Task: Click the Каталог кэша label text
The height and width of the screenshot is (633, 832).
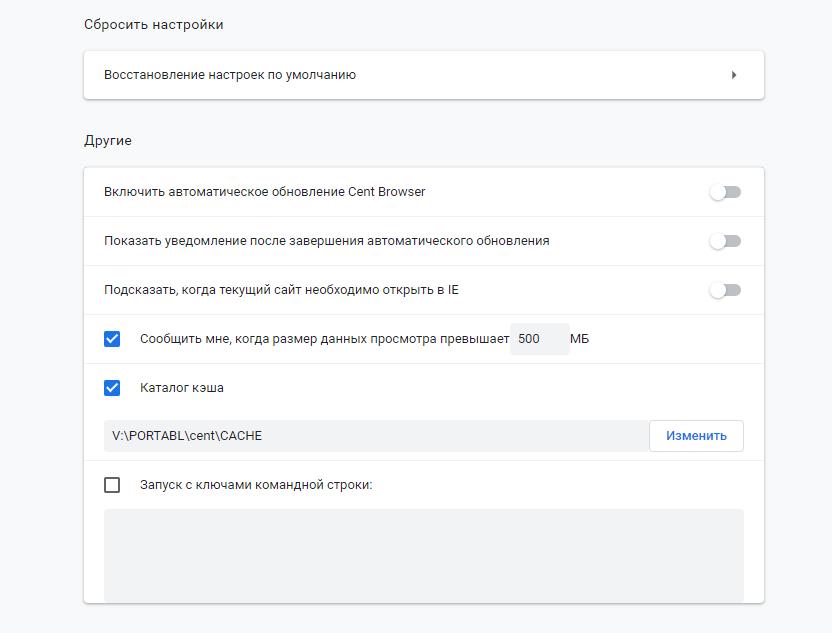Action: tap(182, 388)
